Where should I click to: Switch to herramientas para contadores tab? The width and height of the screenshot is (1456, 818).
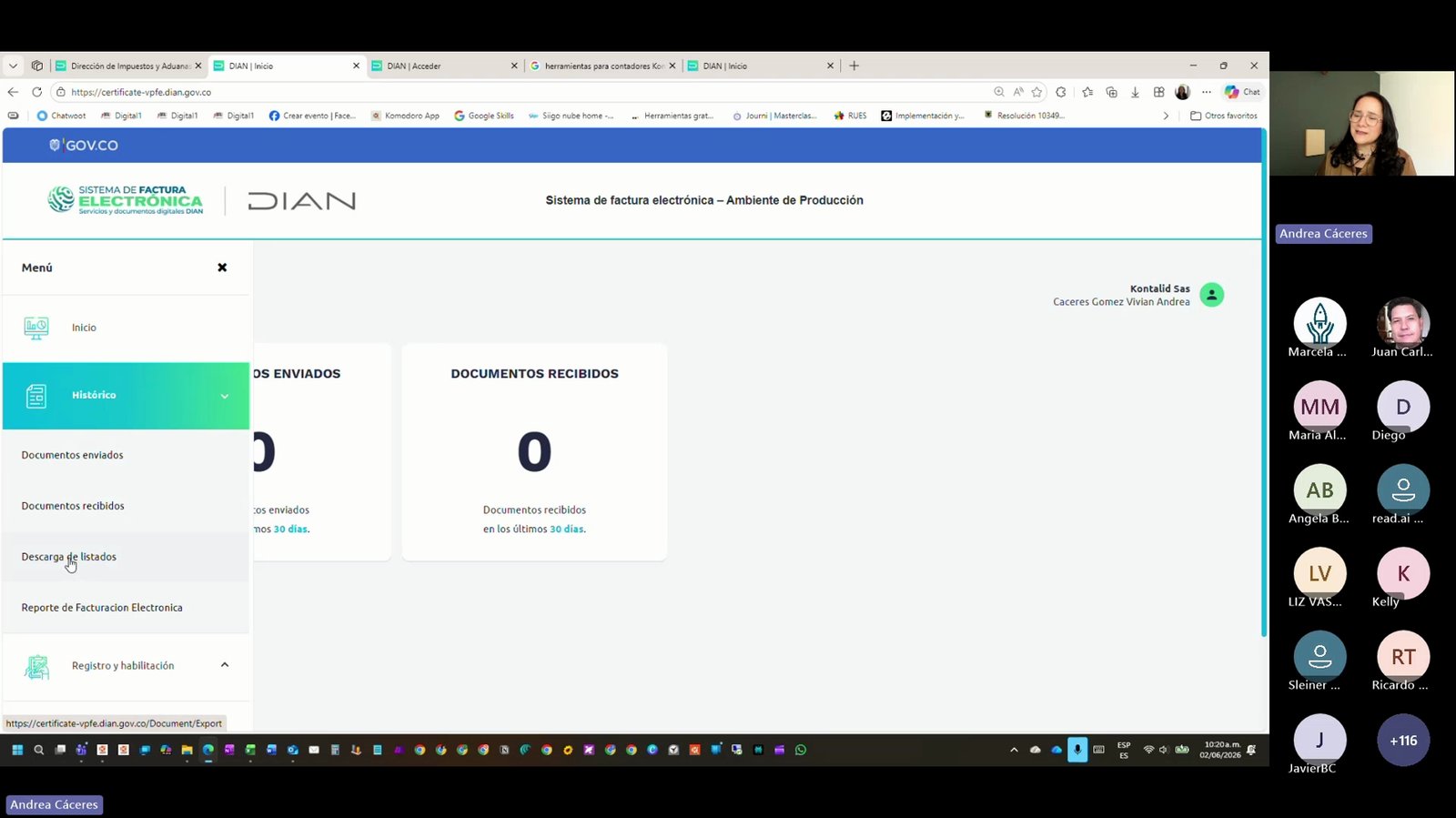(x=602, y=66)
